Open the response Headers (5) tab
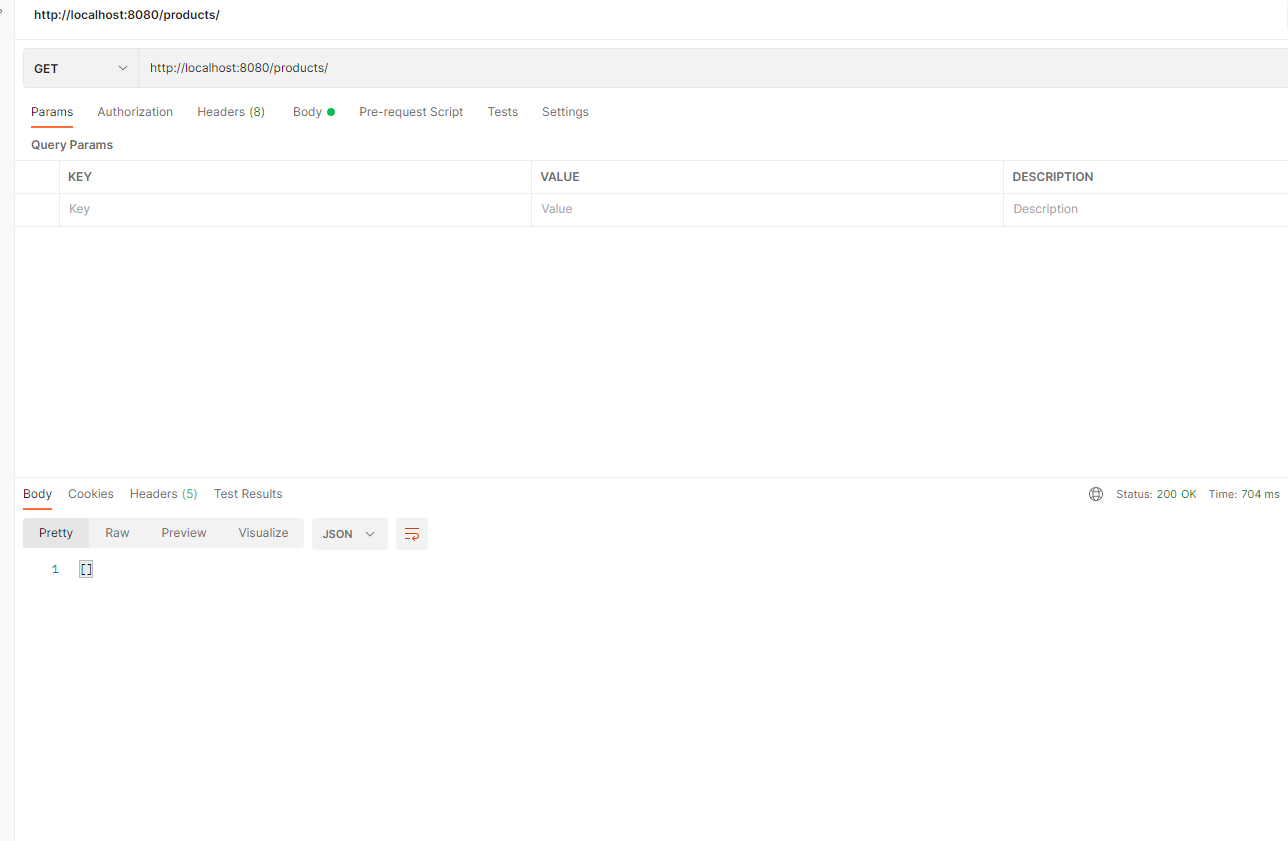 point(164,494)
